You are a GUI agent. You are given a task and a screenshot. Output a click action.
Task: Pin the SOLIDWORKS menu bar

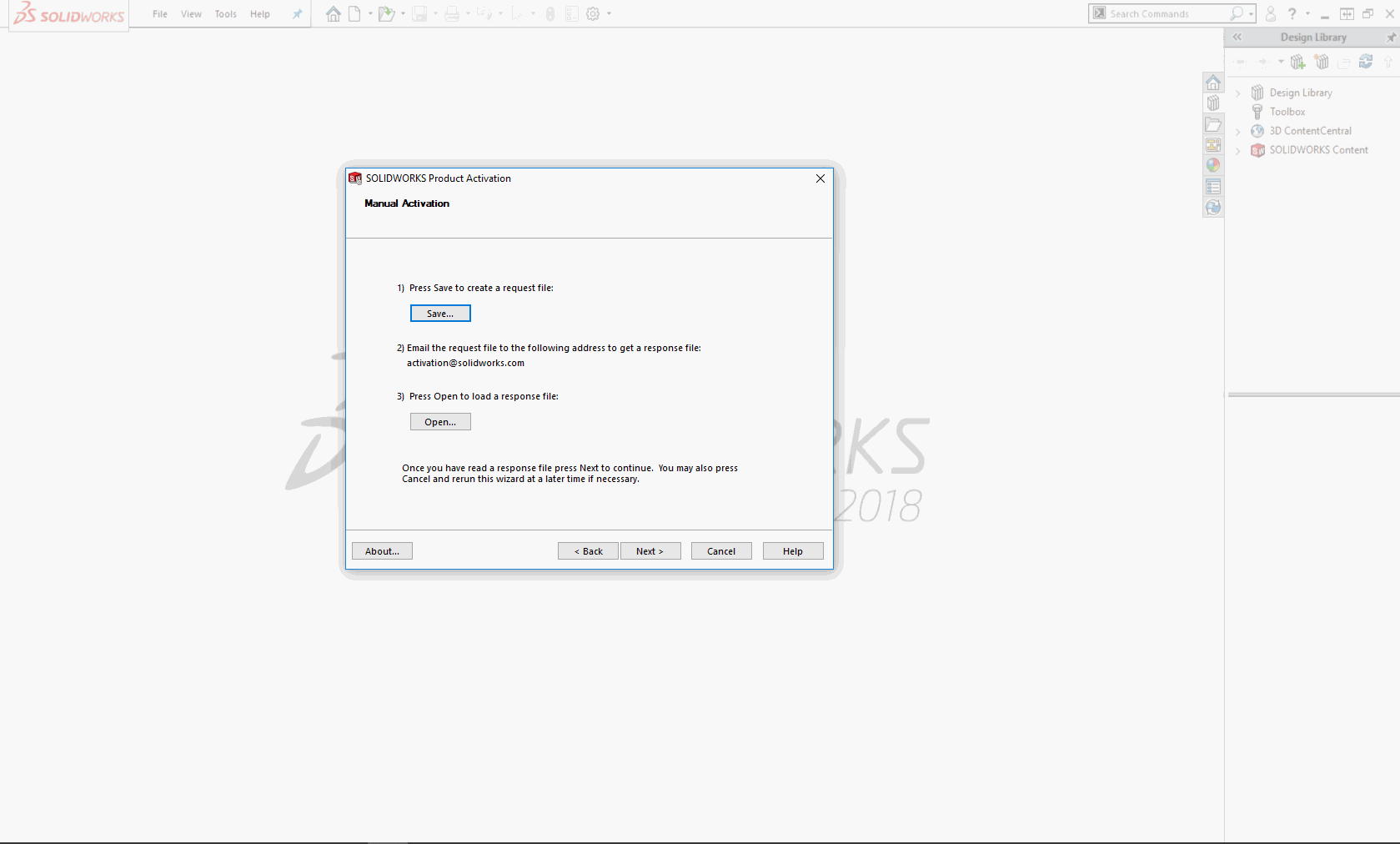coord(297,14)
